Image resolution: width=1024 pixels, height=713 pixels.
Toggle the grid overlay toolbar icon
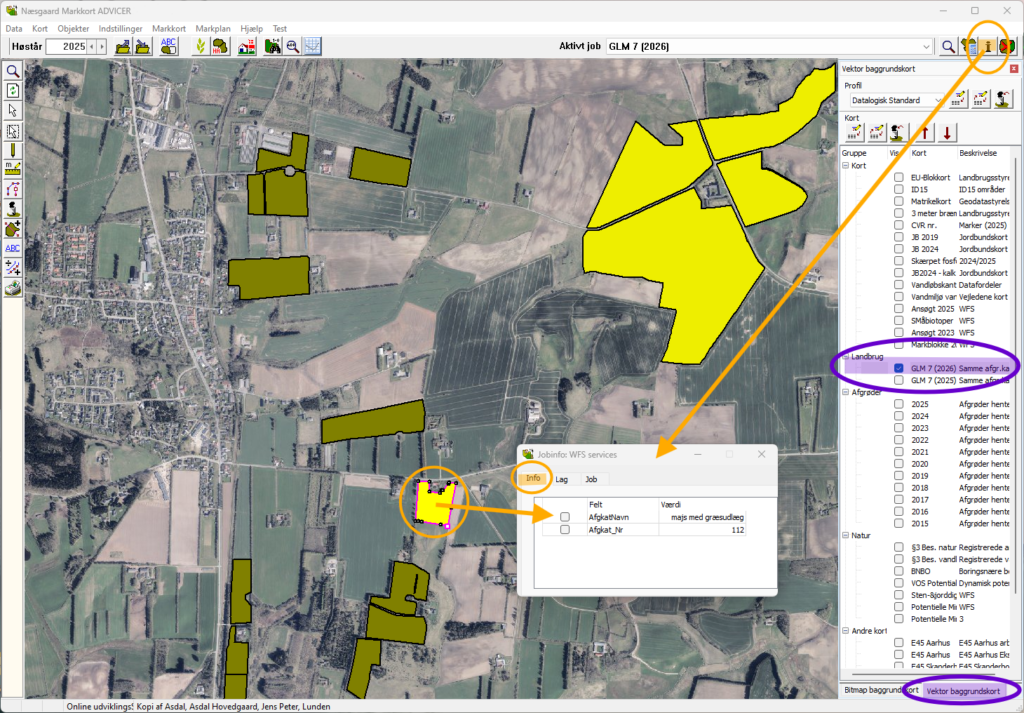(x=312, y=46)
